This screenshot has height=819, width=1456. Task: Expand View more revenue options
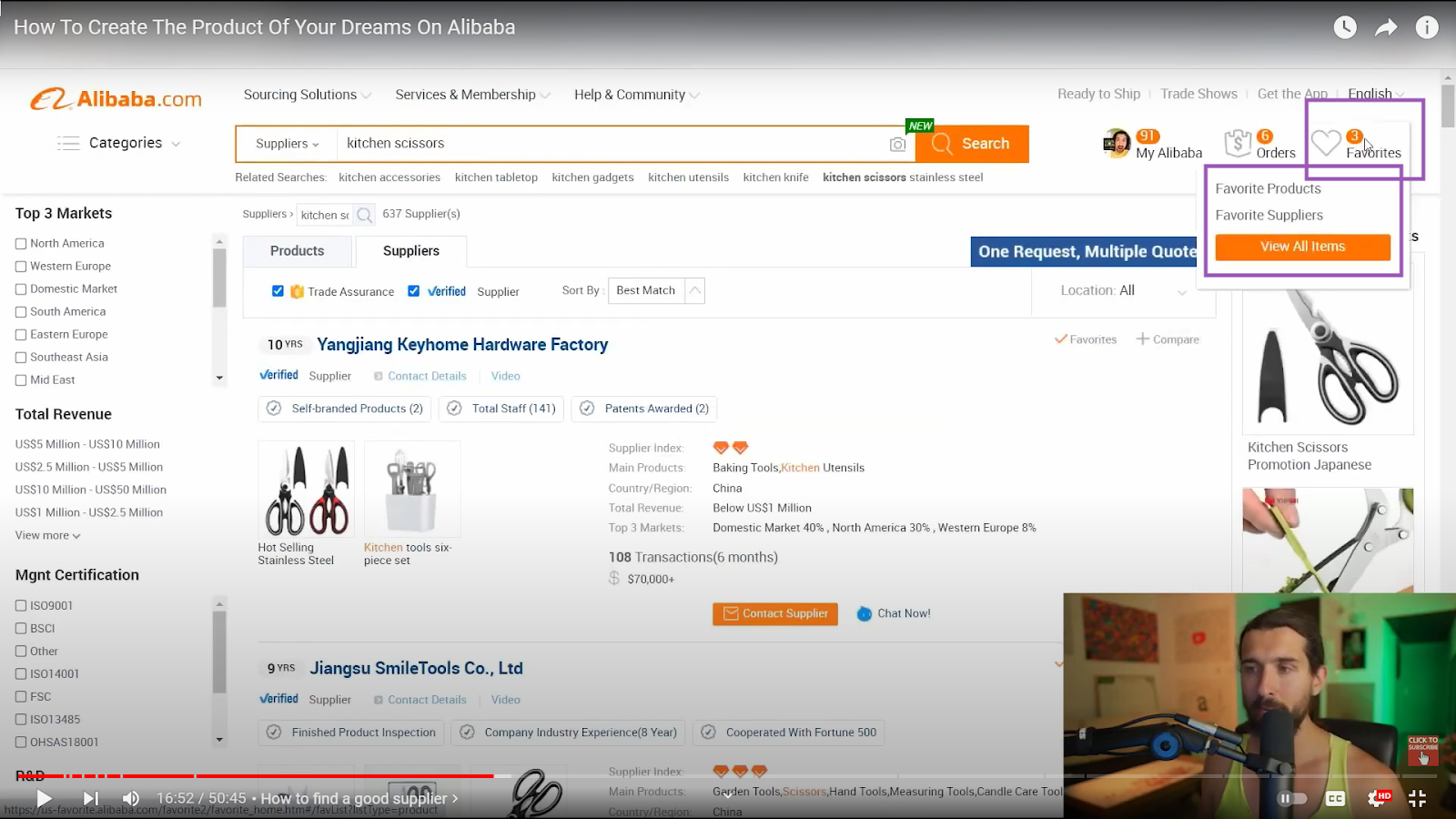click(x=48, y=536)
